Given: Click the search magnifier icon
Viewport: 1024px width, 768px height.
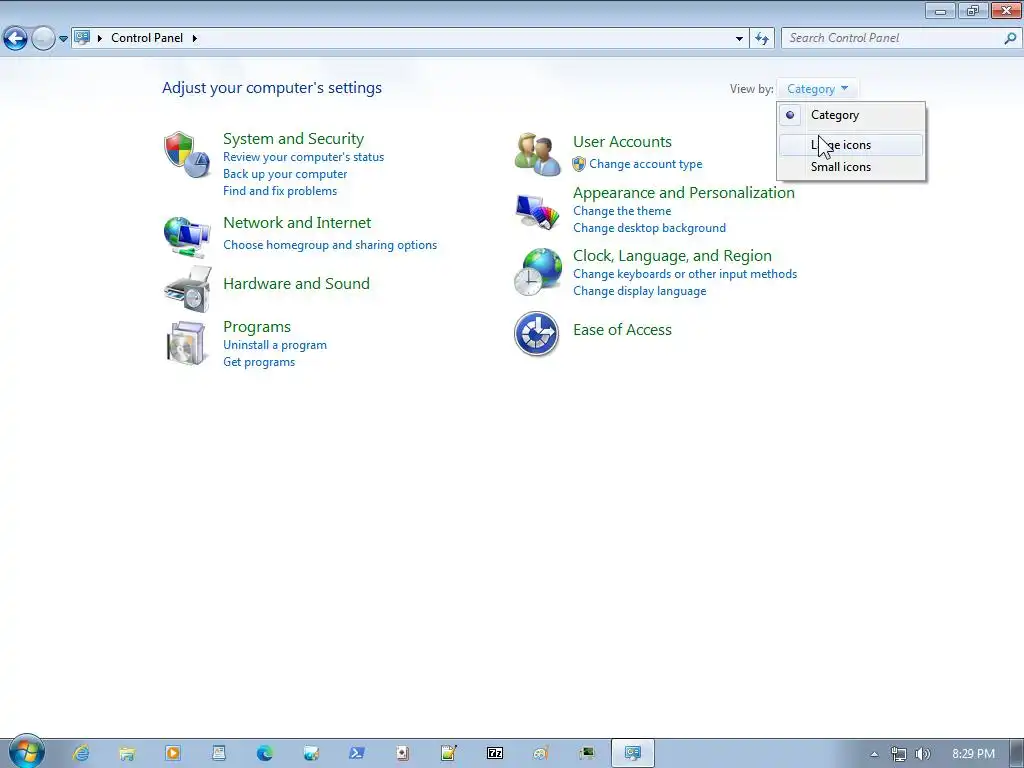Looking at the screenshot, I should pyautogui.click(x=1010, y=39).
